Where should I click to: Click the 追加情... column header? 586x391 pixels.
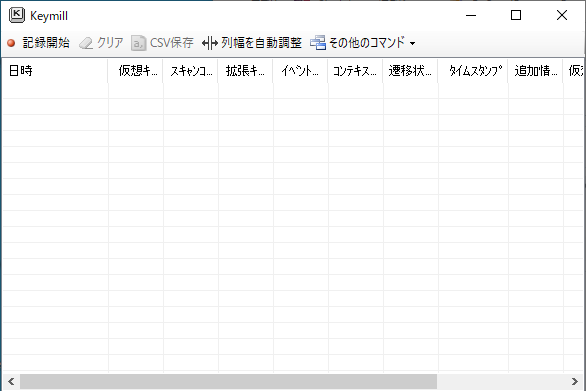(536, 70)
